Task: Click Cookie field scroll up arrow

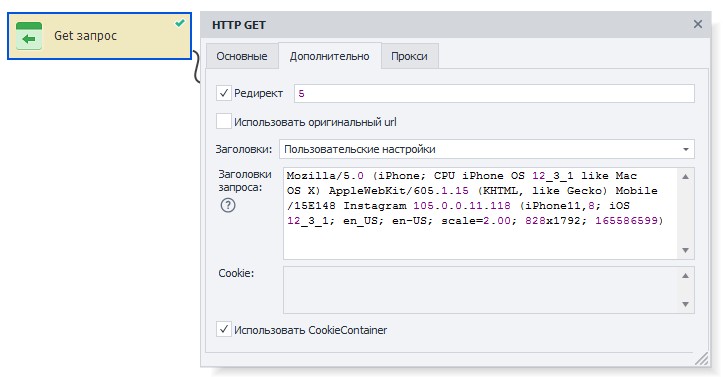Action: (686, 275)
